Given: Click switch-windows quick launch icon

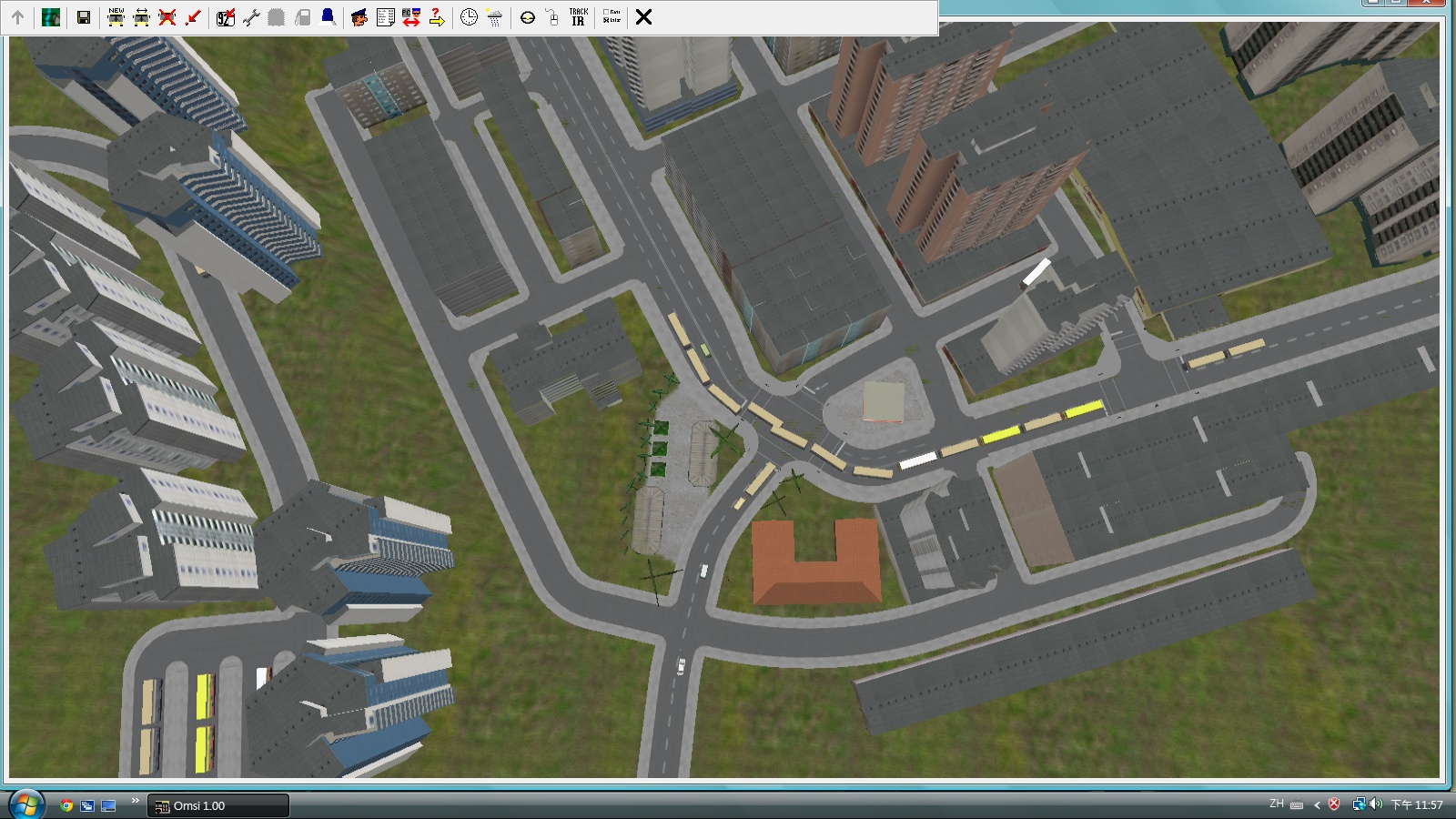Looking at the screenshot, I should click(x=87, y=805).
